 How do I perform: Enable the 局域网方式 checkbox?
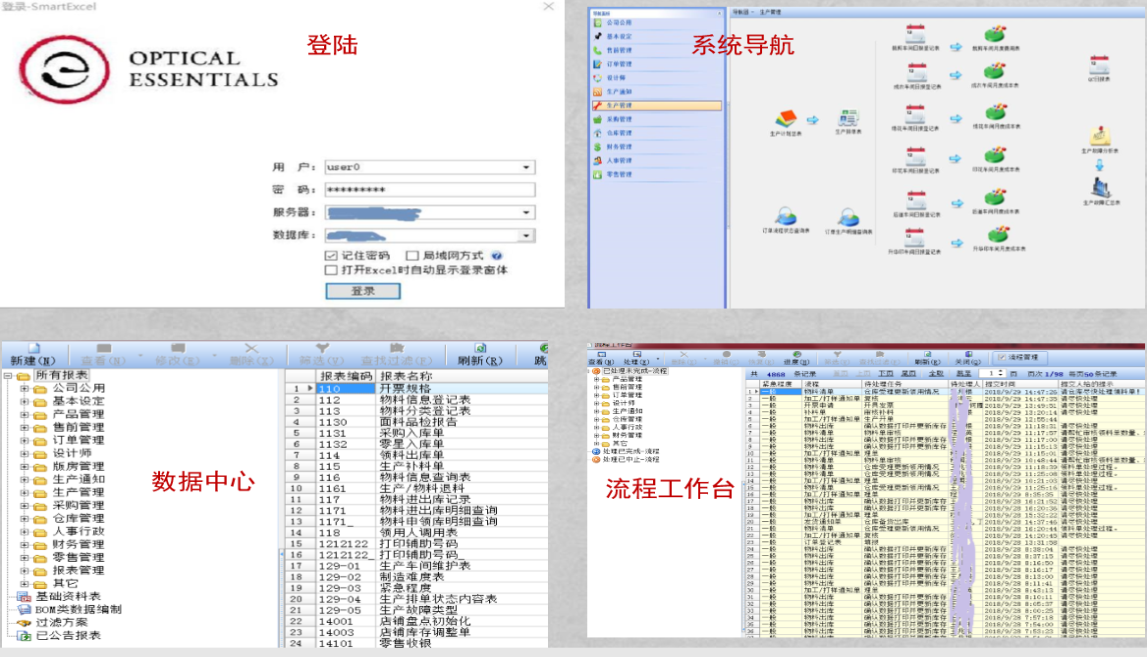click(413, 255)
